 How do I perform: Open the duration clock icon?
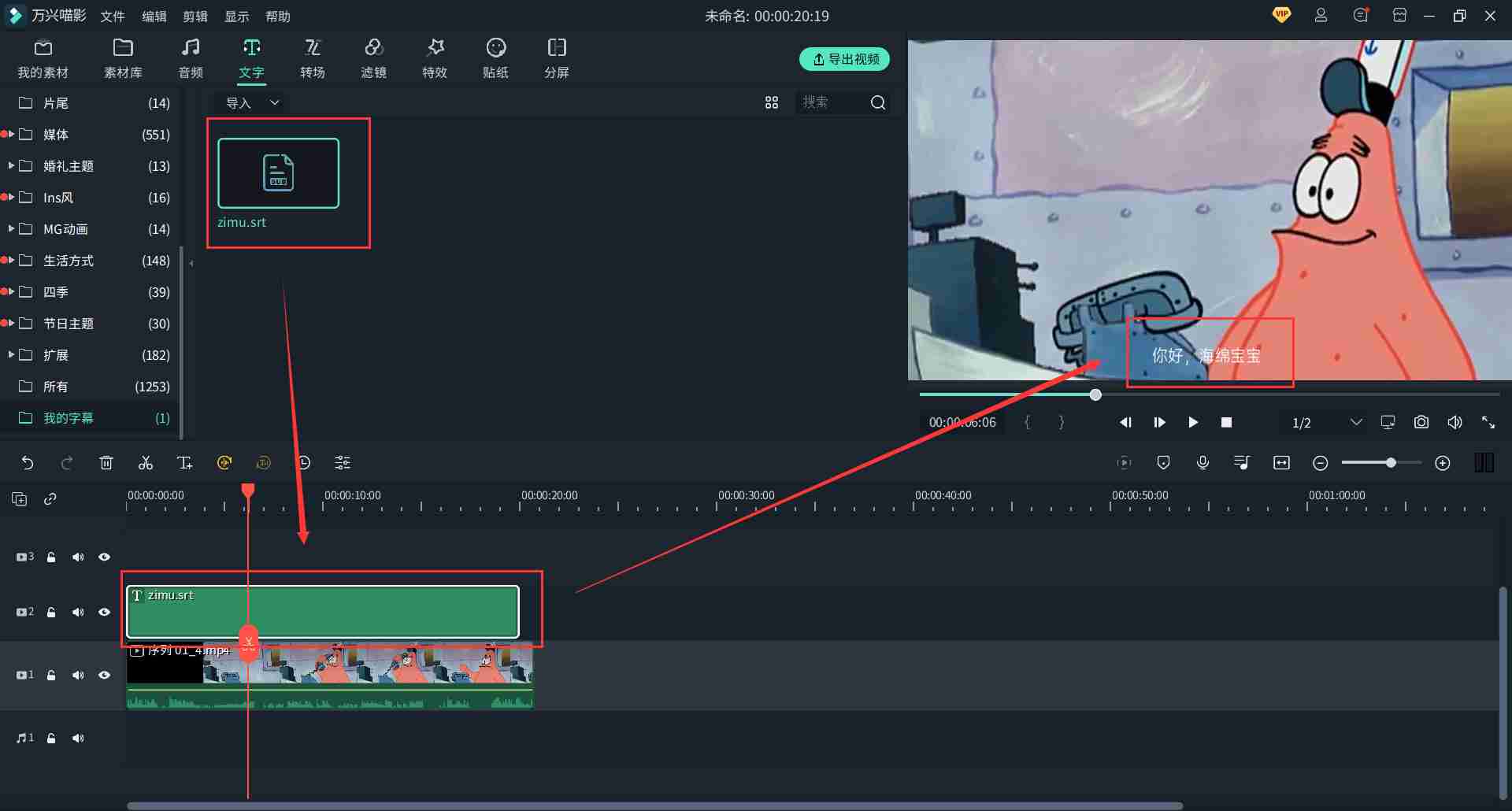(303, 463)
